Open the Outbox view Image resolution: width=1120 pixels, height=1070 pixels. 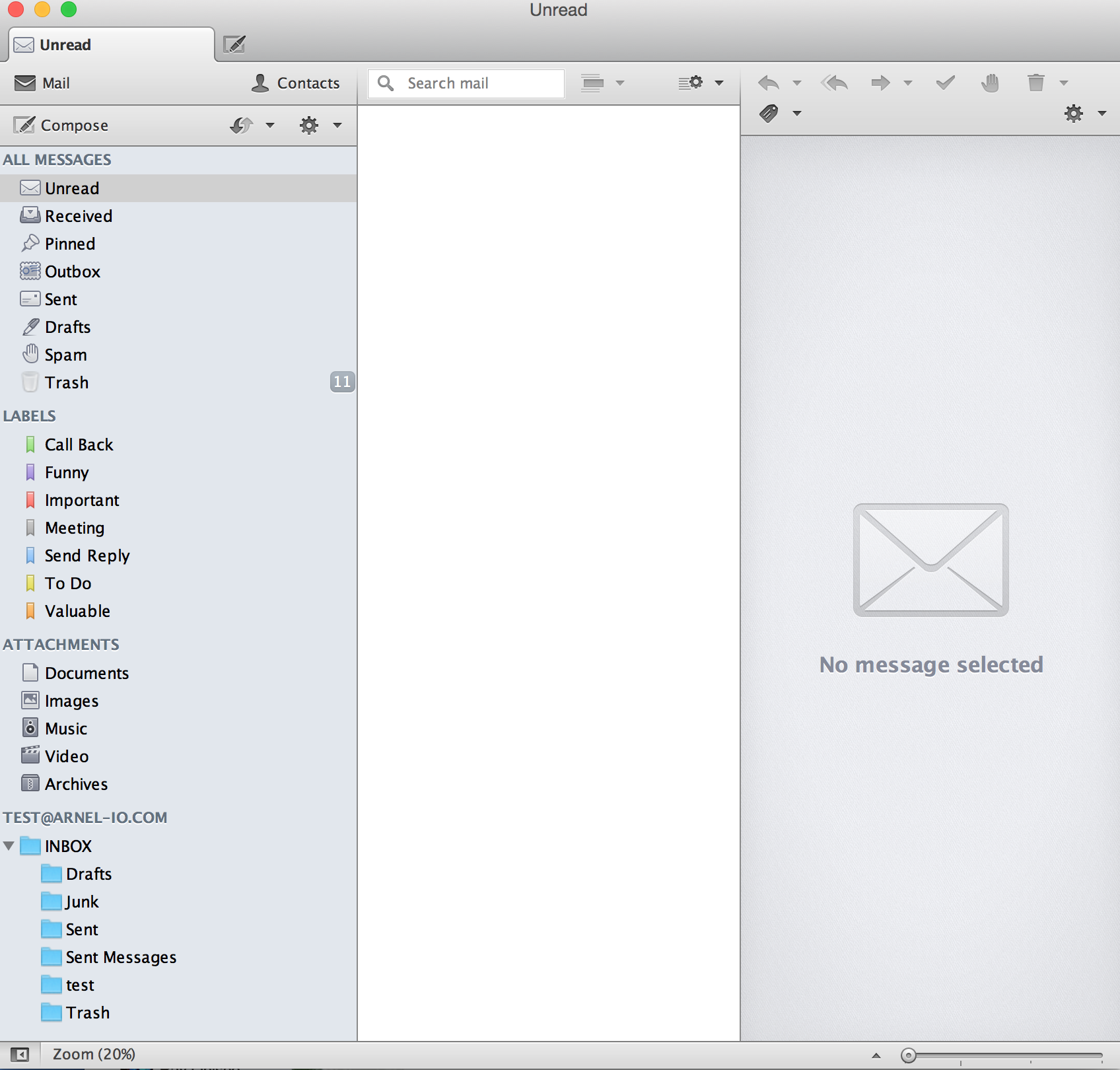[x=178, y=271]
